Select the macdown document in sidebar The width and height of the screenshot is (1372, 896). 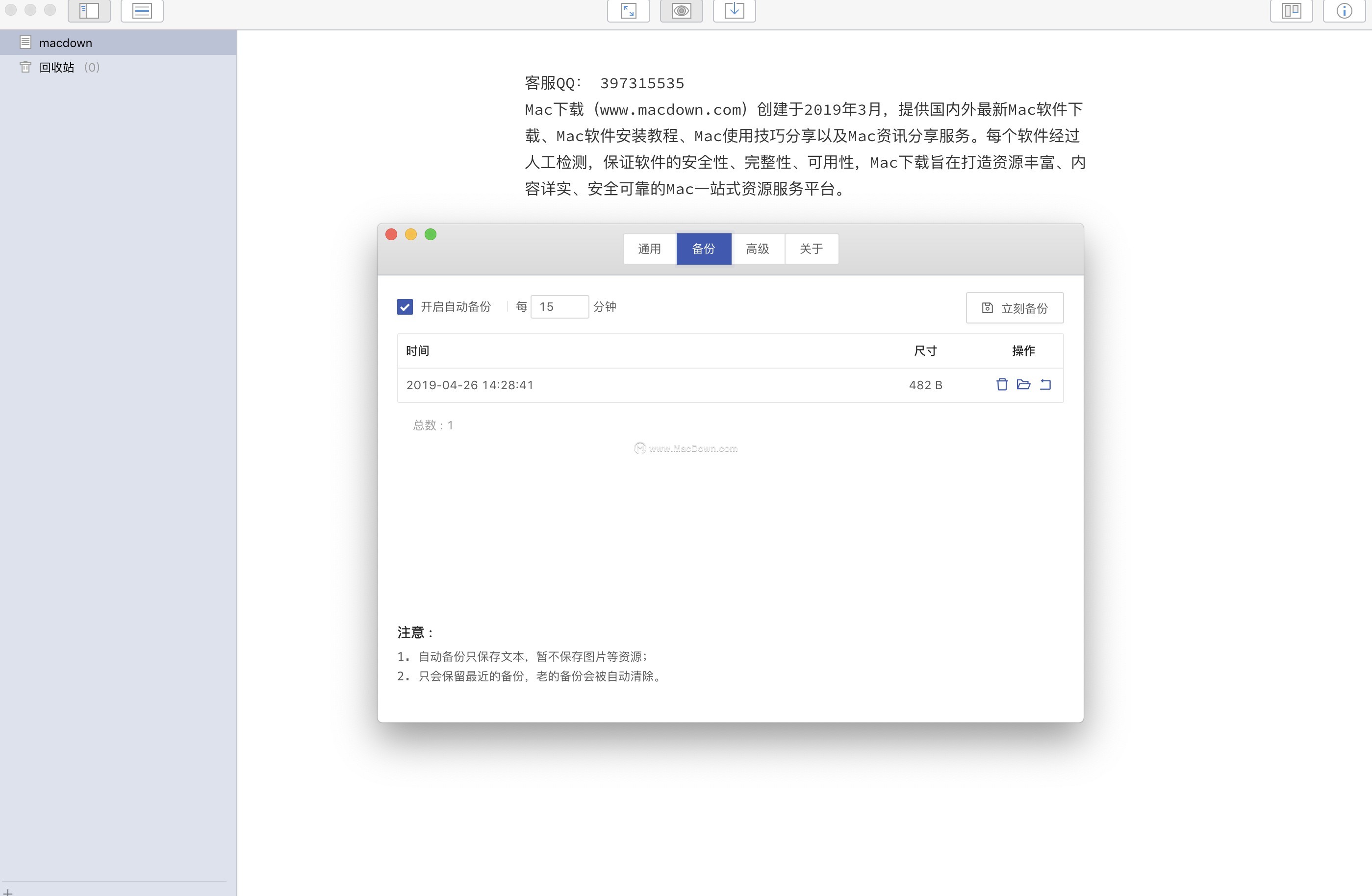point(66,43)
